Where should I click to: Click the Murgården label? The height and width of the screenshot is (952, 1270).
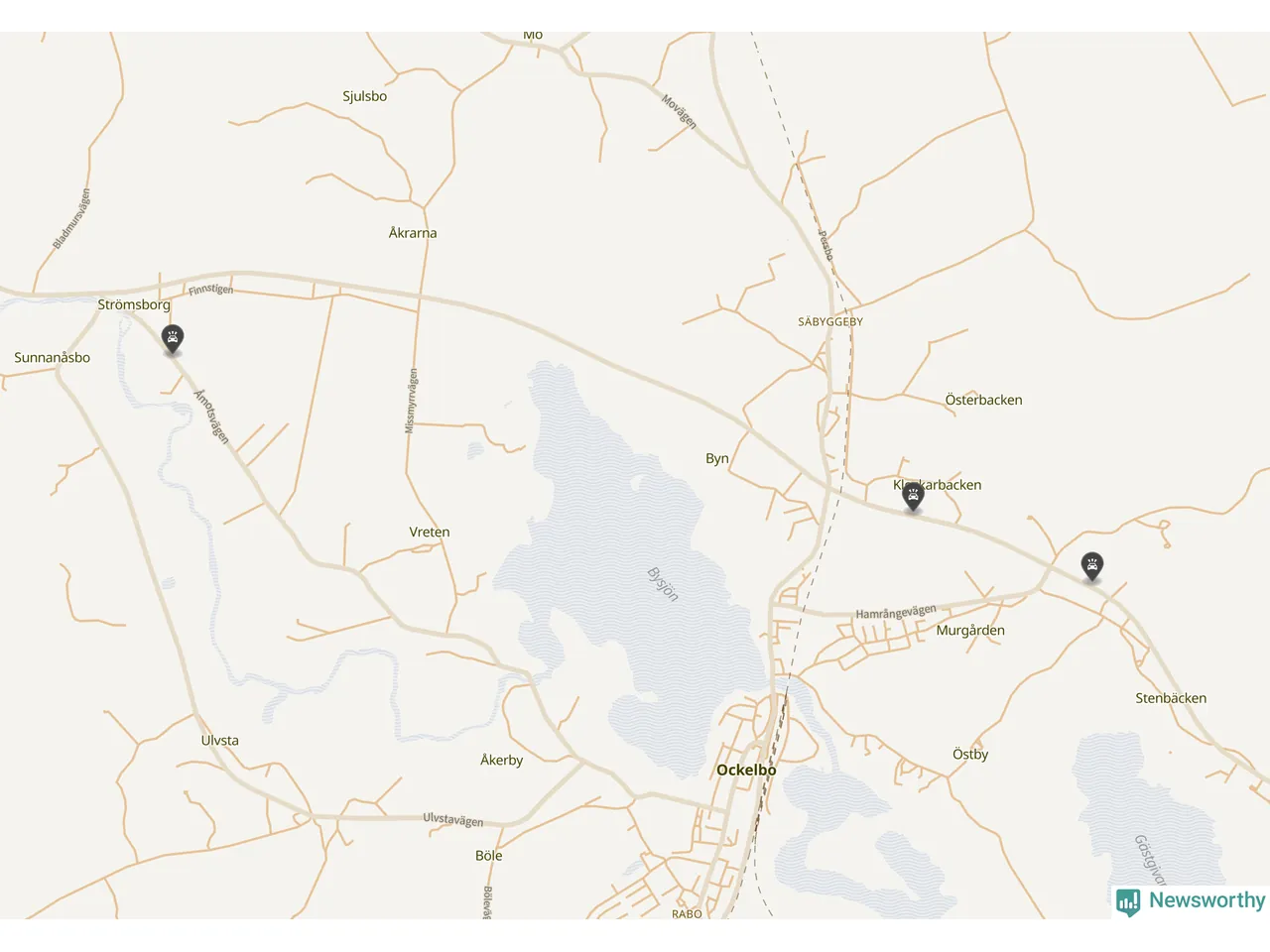[970, 631]
